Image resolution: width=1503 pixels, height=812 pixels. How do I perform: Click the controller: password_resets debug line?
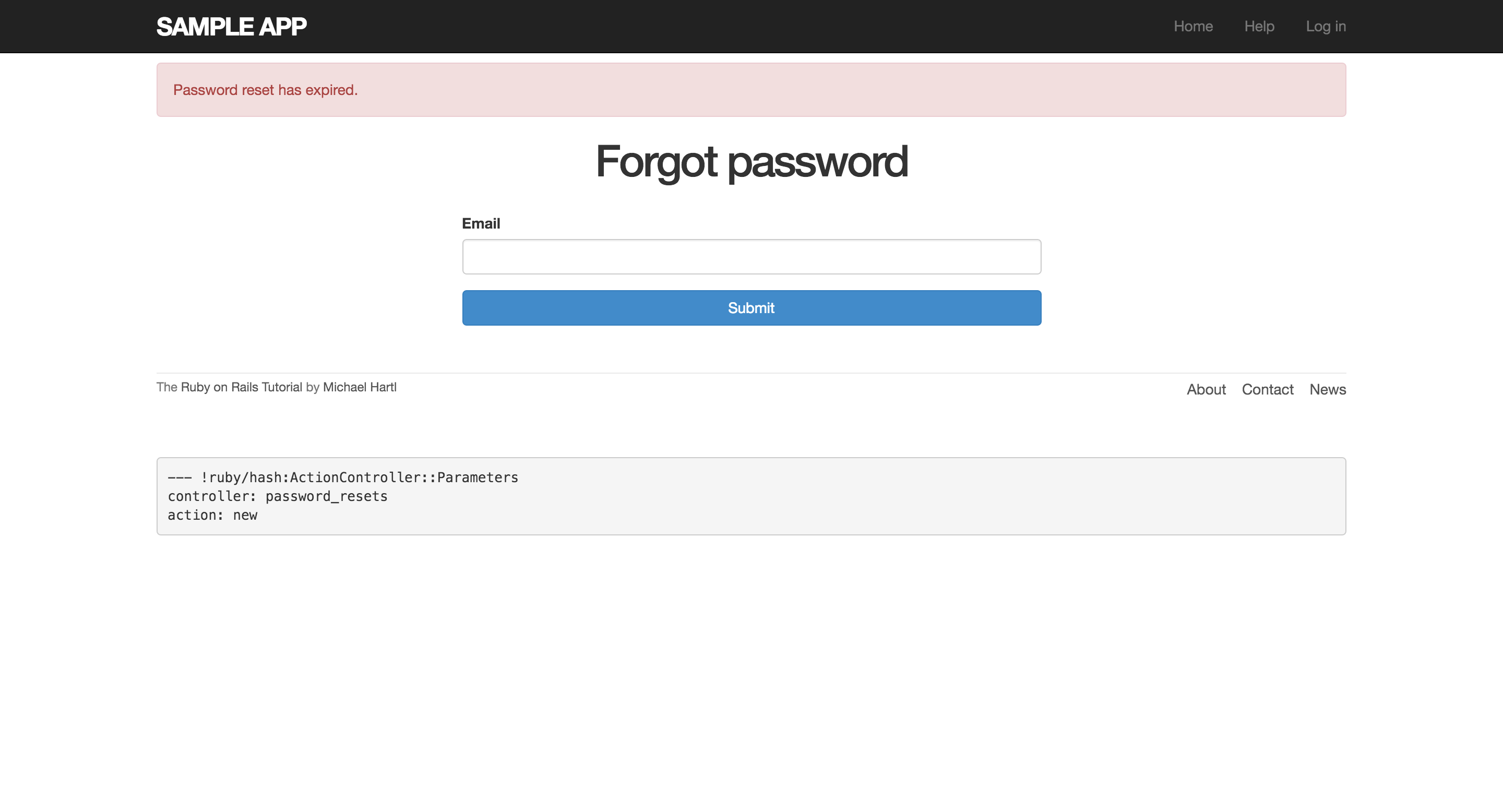pyautogui.click(x=277, y=496)
